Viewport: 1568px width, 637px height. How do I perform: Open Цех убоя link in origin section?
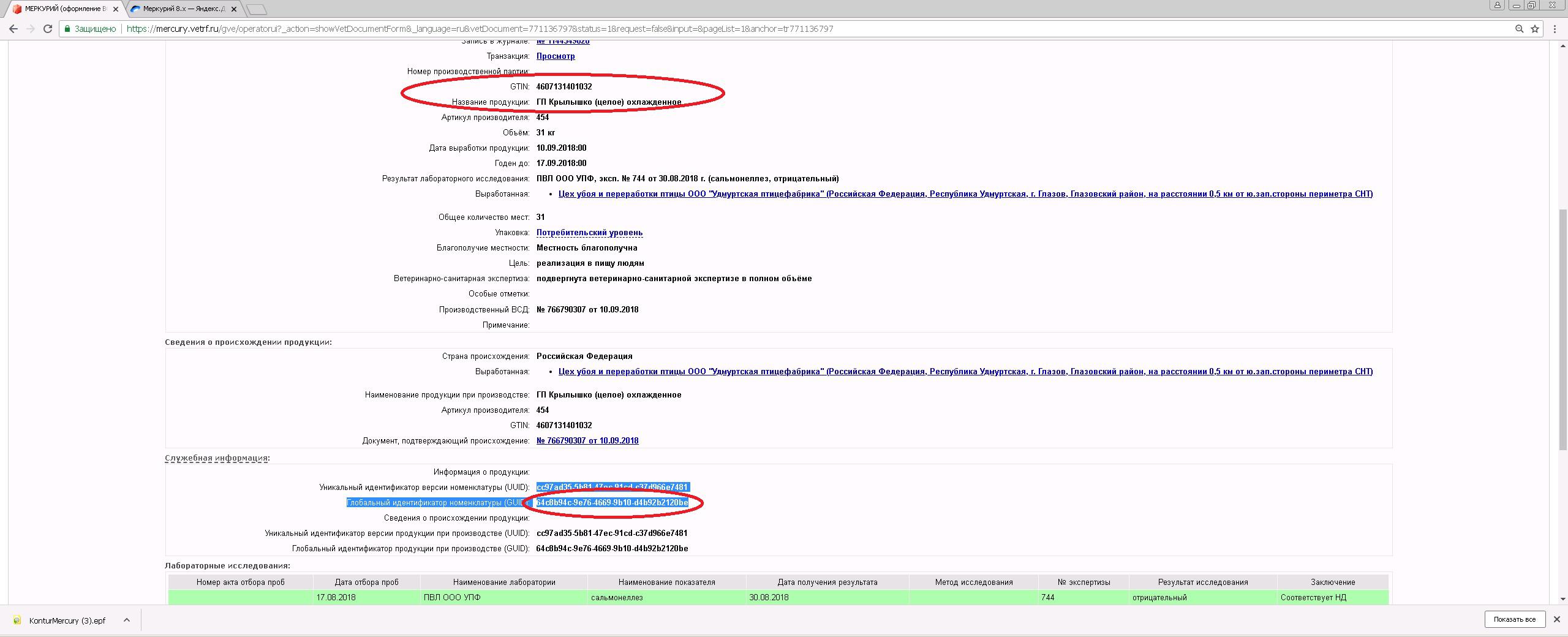[965, 371]
